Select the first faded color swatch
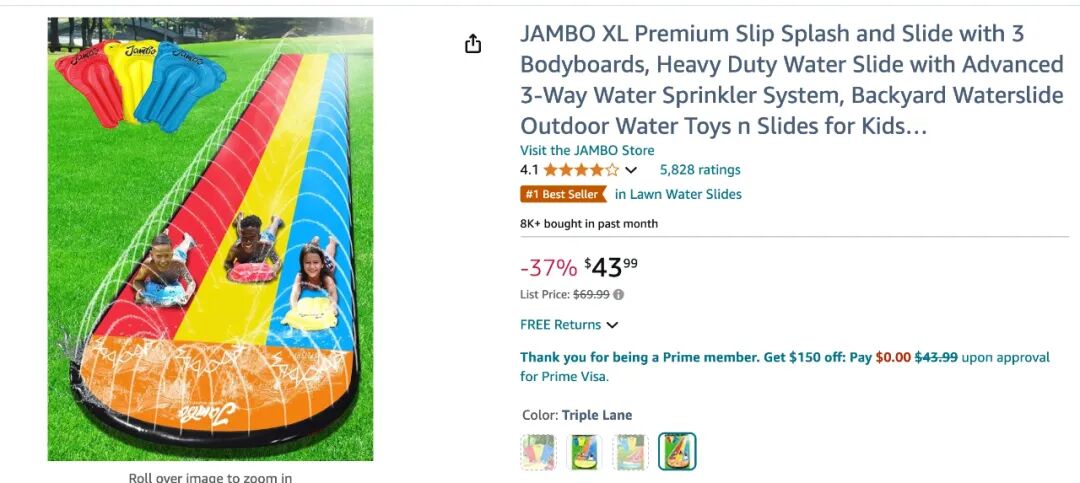 [x=538, y=452]
